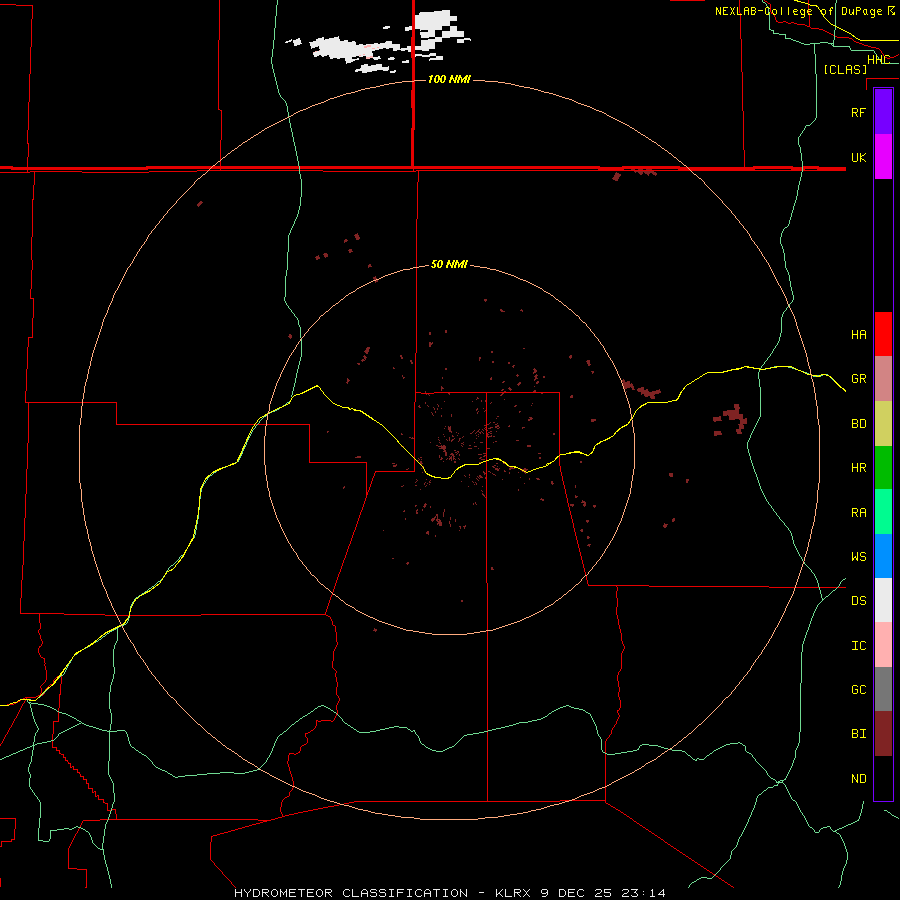
Task: Click the RF purple legend swatch
Action: click(883, 112)
